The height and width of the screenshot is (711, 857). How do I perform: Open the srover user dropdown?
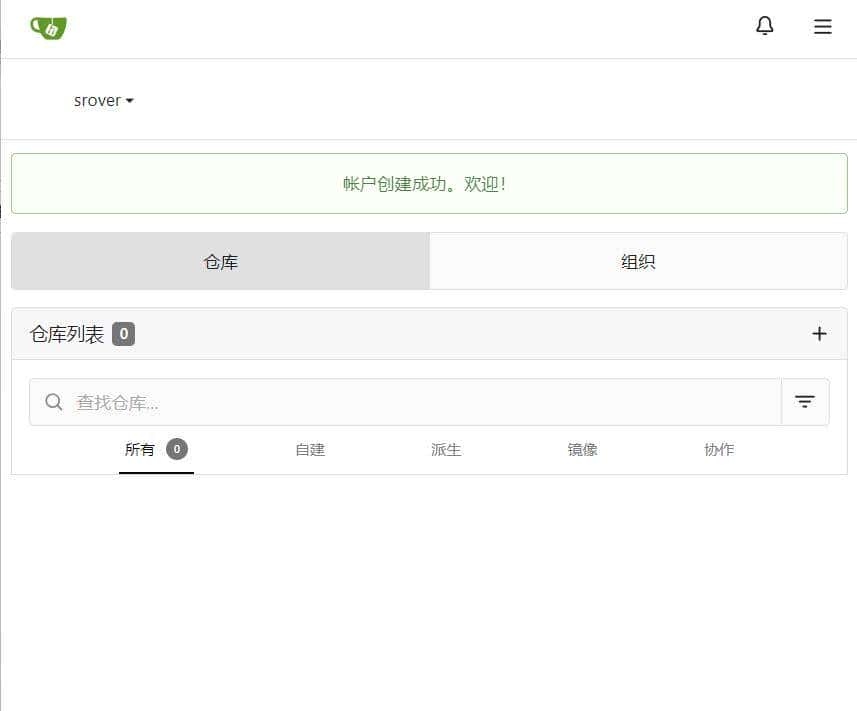(x=97, y=100)
